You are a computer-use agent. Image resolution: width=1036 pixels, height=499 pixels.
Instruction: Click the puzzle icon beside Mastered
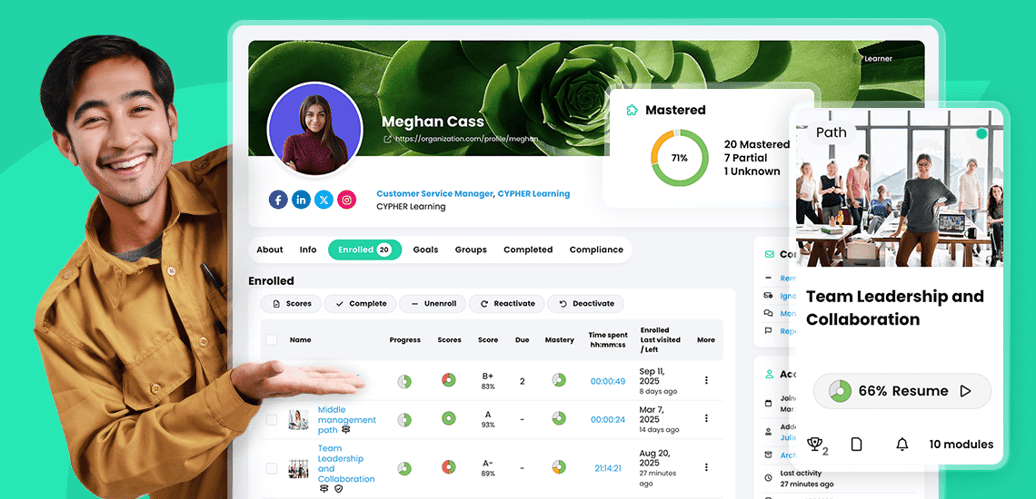632,110
